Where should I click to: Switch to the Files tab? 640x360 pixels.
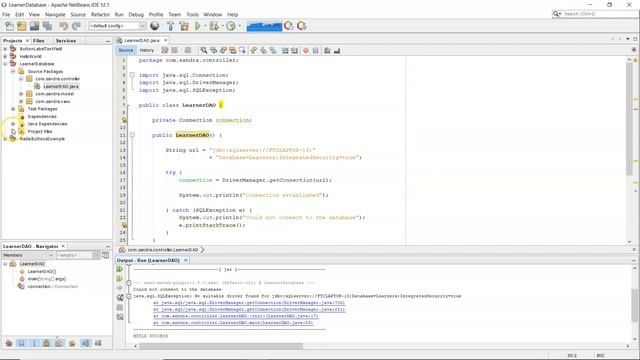point(39,41)
